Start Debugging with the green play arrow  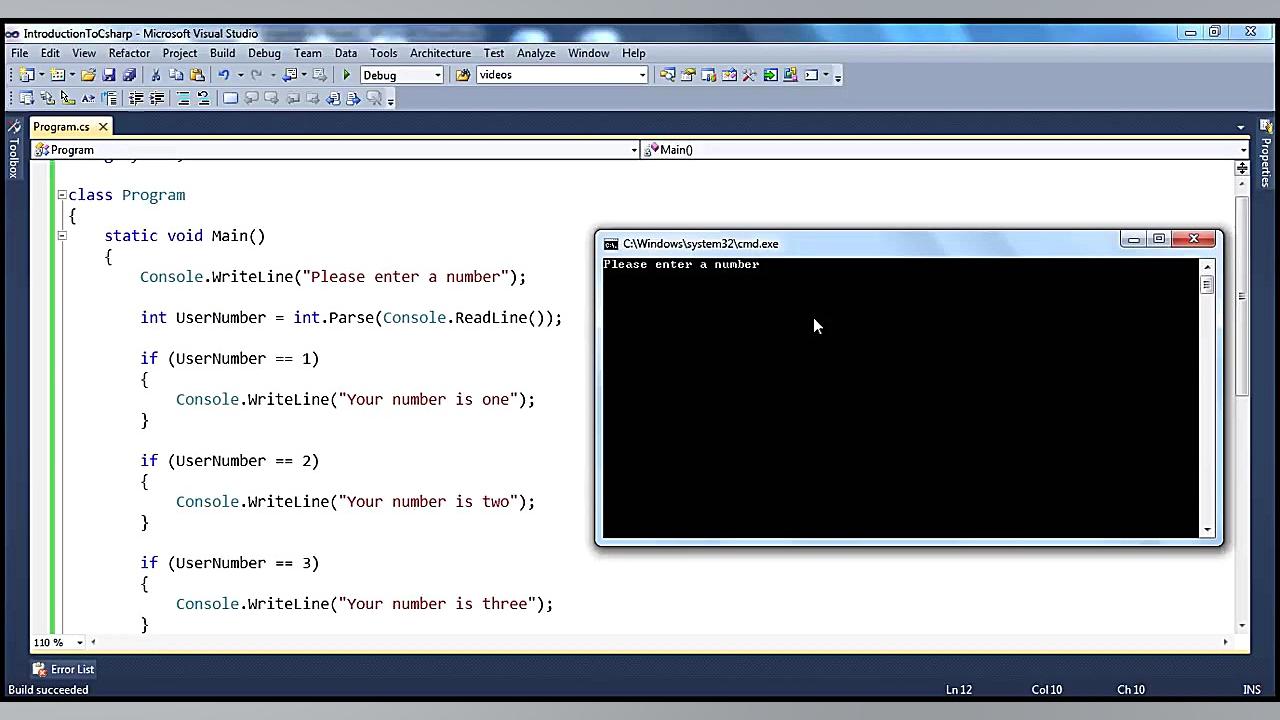coord(346,75)
